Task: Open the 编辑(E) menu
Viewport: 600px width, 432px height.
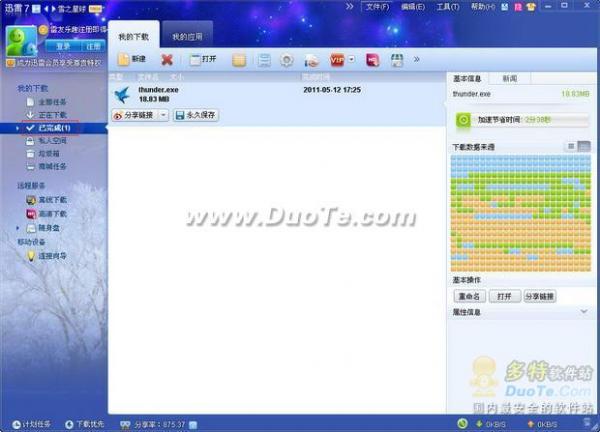Action: click(x=413, y=7)
